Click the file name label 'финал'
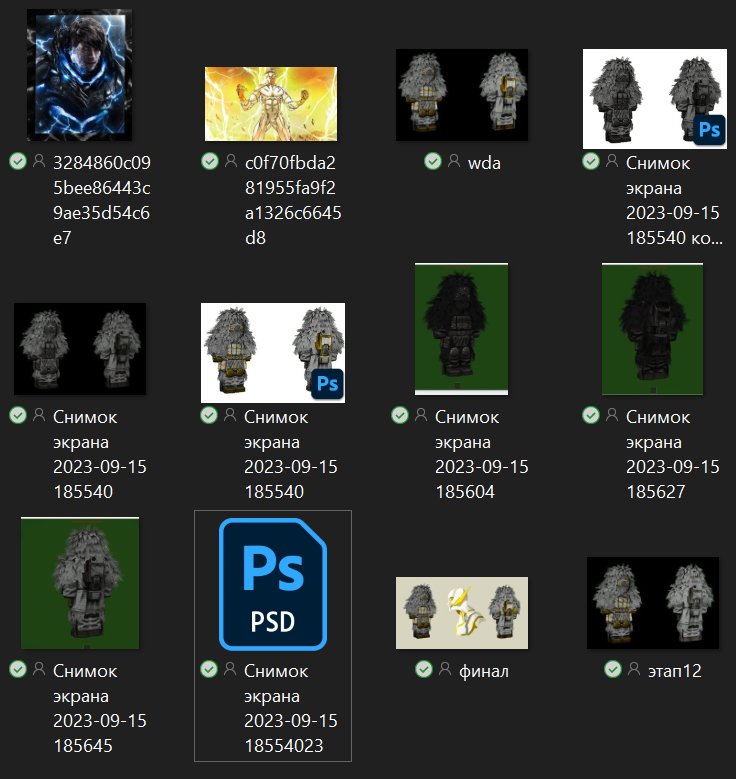Screen dimensions: 736x779 (x=484, y=671)
